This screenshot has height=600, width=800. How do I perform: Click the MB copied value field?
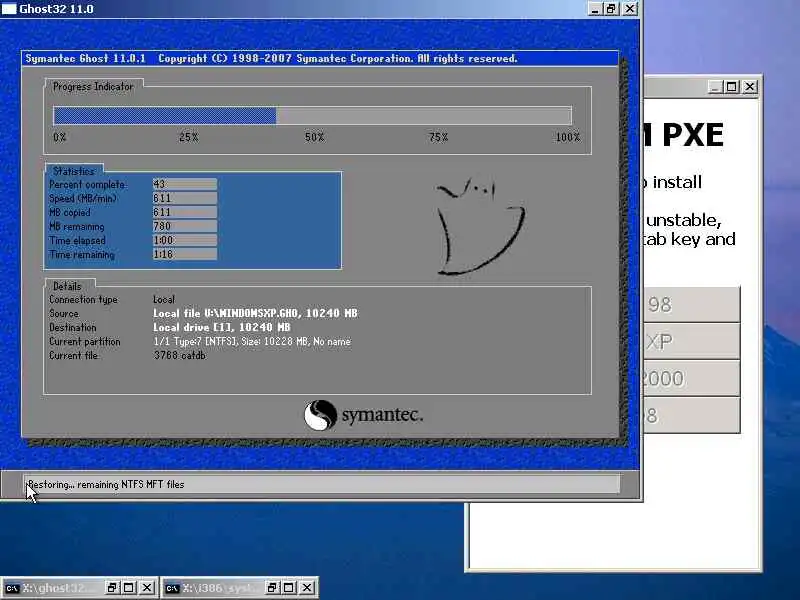(x=185, y=212)
